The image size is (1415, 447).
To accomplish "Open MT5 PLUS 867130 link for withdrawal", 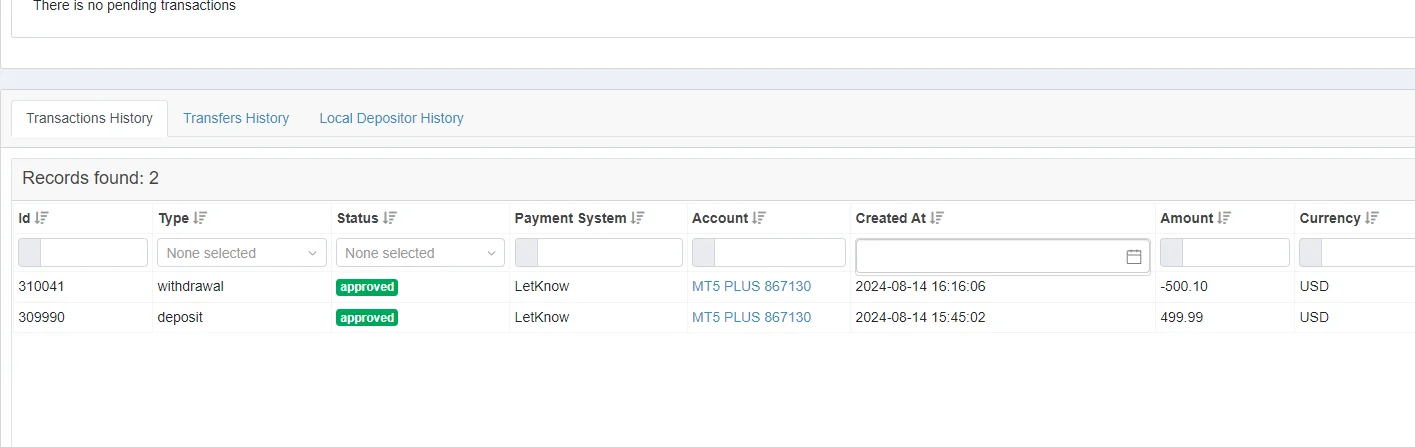I will click(751, 286).
